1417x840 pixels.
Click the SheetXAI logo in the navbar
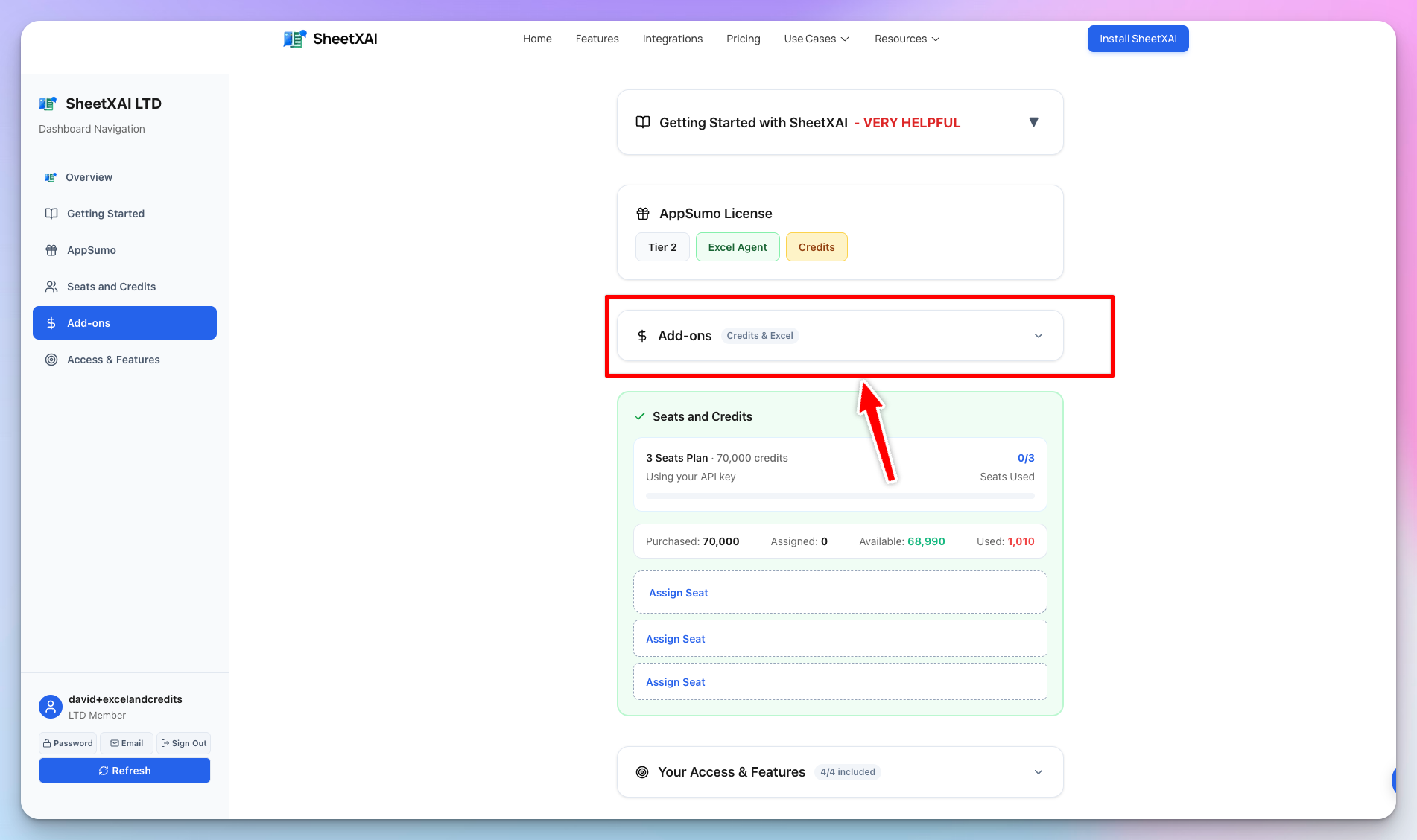(330, 38)
